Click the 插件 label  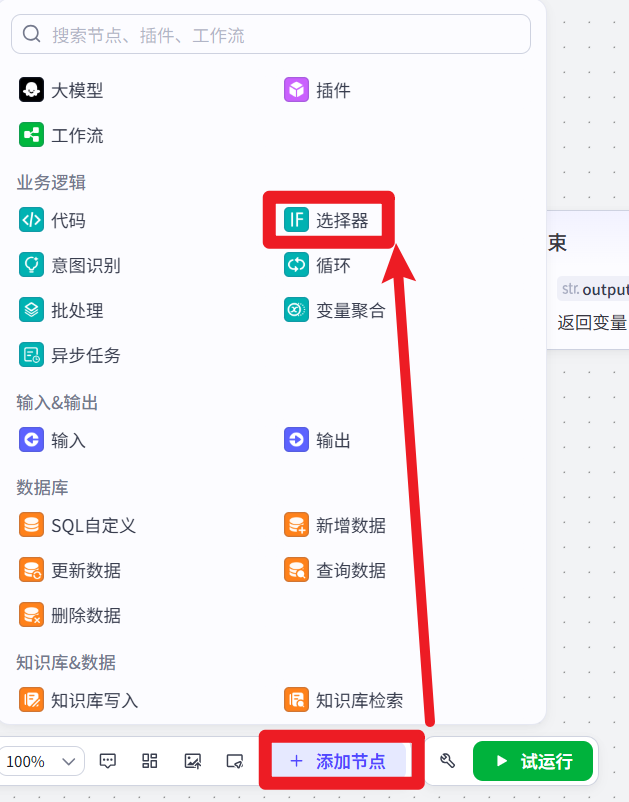click(x=333, y=91)
